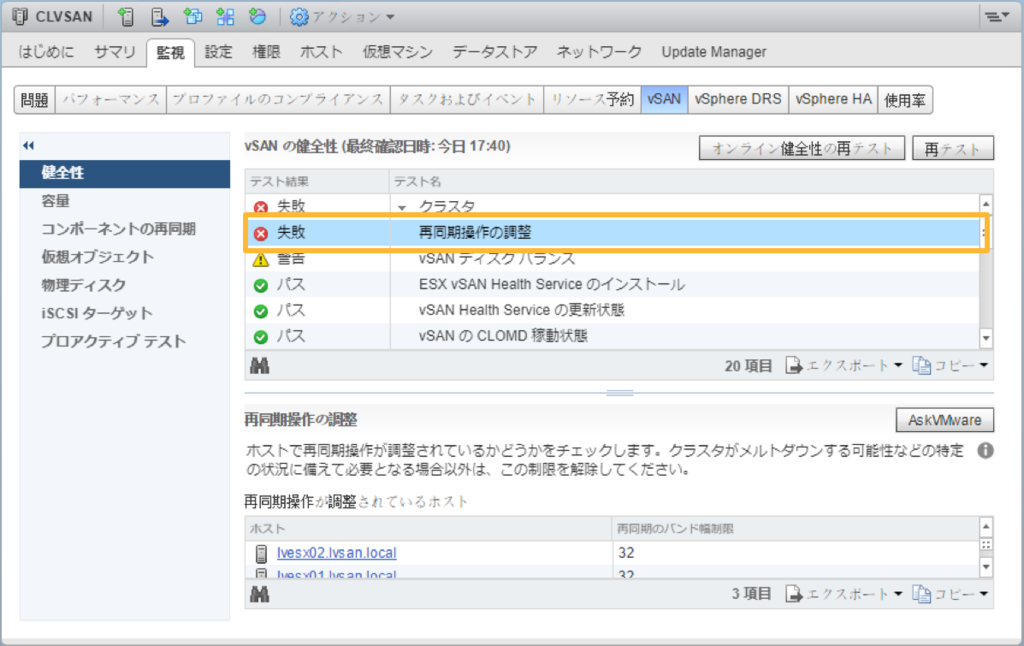This screenshot has height=646, width=1024.
Task: Open the panel options menu icon
Action: pos(997,16)
